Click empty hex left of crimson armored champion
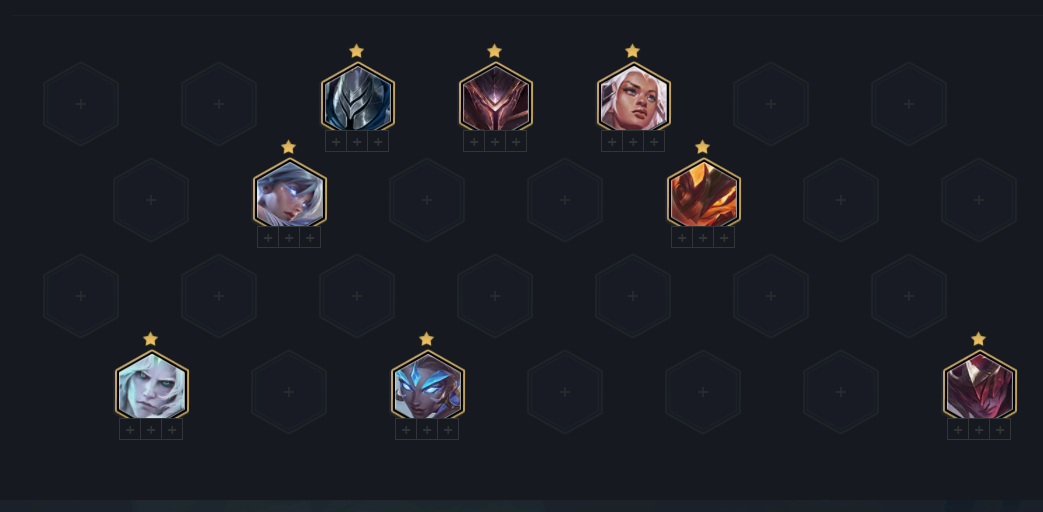Viewport: 1043px width, 512px height. [x=841, y=392]
